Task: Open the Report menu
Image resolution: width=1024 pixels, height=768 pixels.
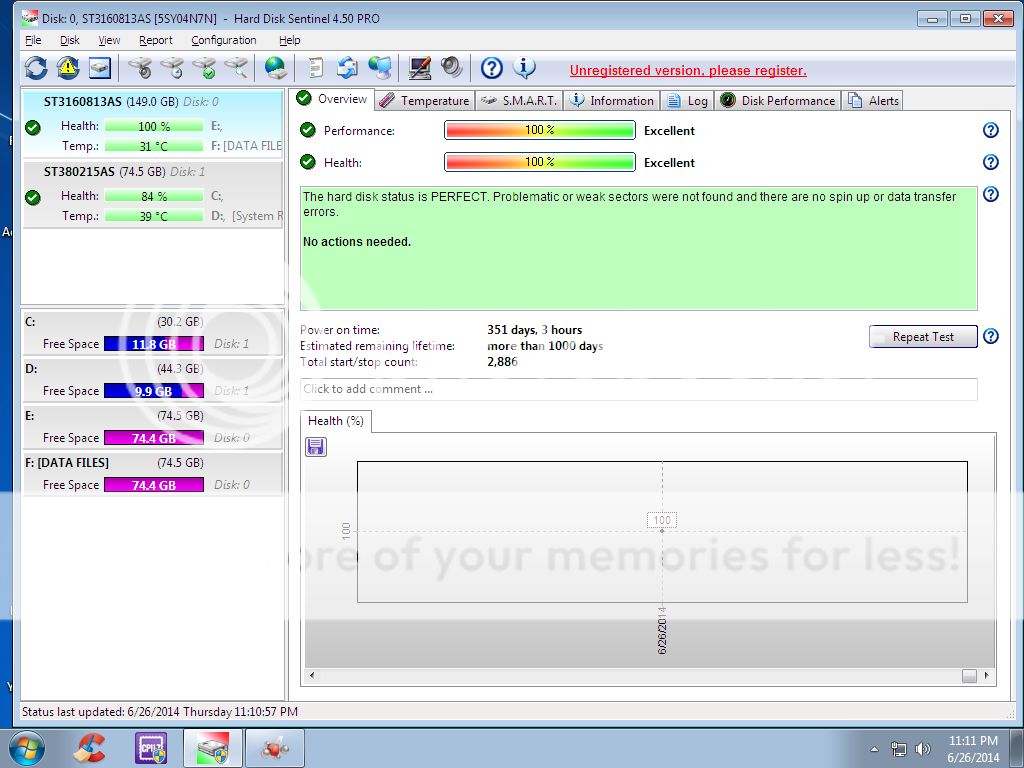Action: [x=155, y=40]
